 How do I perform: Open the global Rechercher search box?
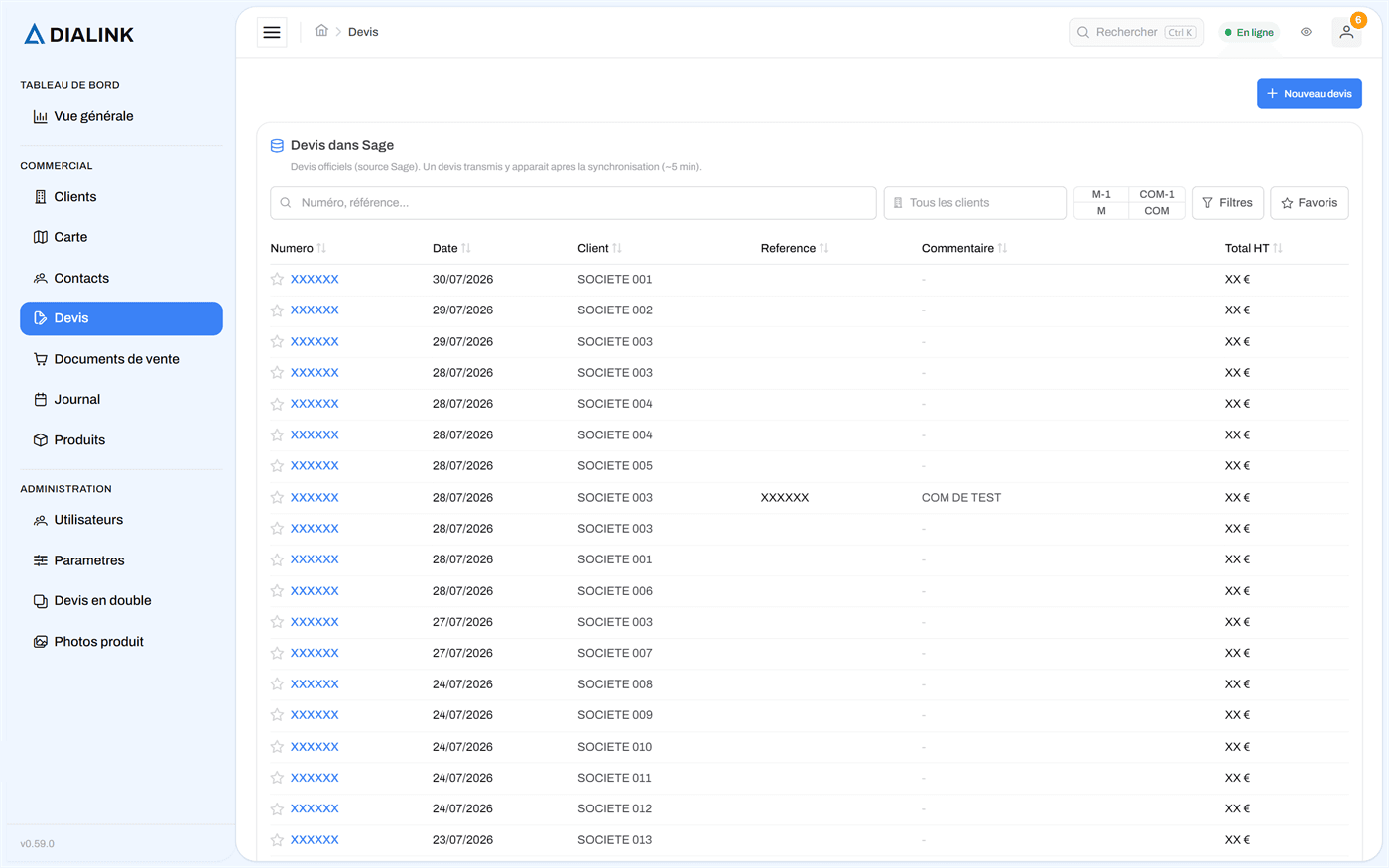[1136, 32]
